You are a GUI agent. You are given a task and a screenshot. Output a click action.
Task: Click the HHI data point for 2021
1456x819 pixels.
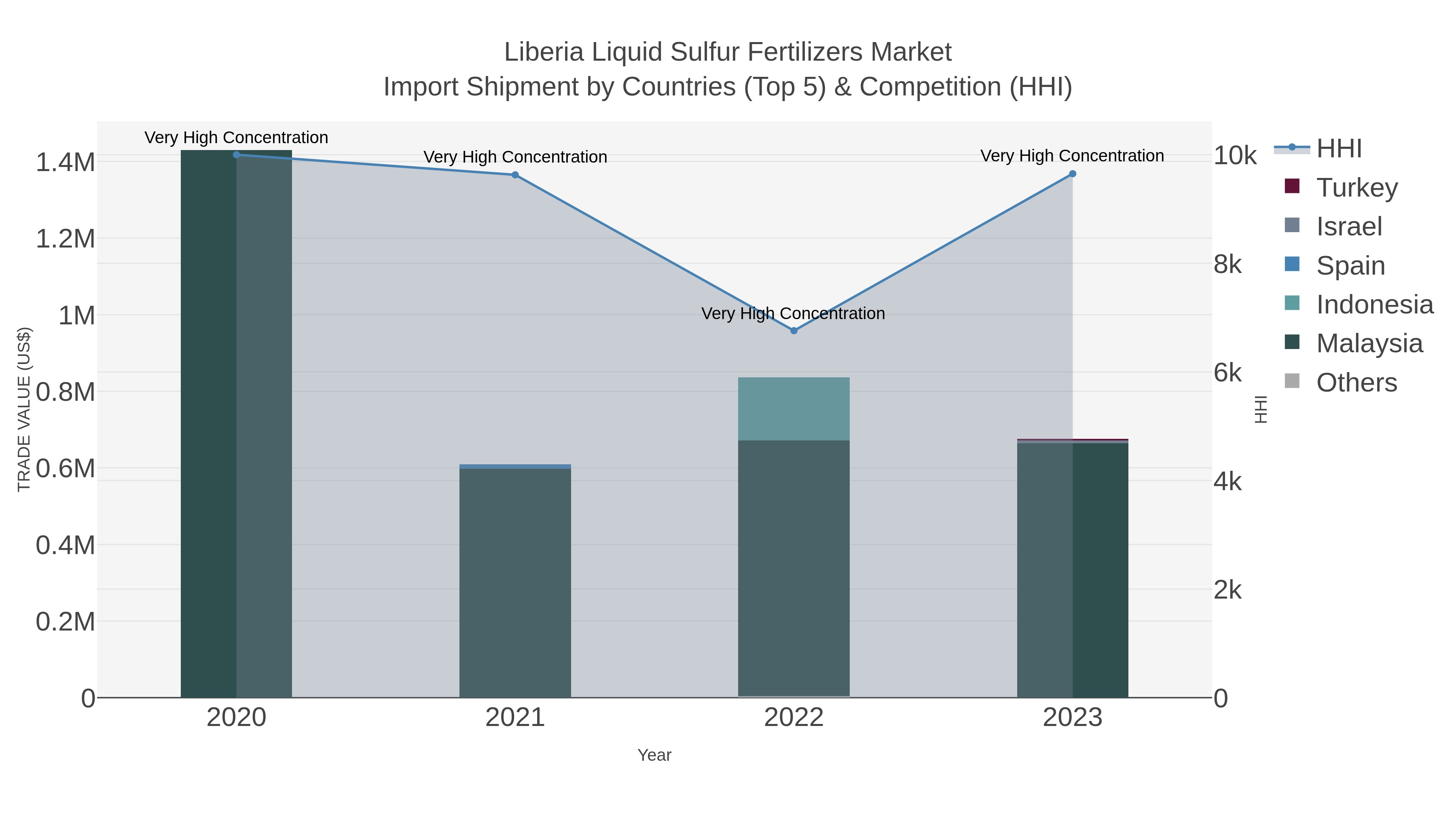click(x=515, y=175)
